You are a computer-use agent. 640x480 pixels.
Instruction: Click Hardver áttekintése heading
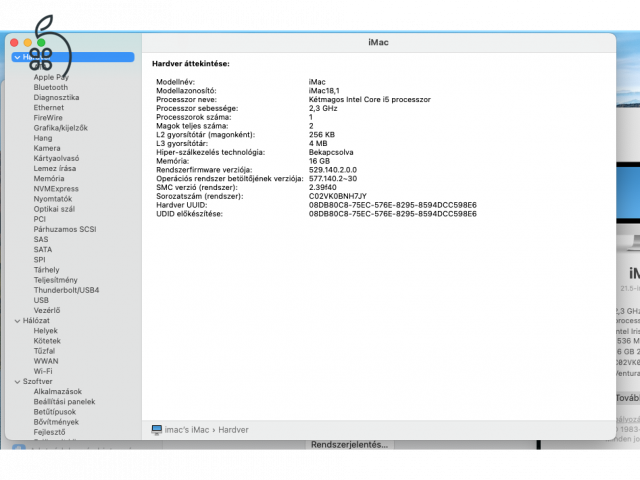coord(191,64)
